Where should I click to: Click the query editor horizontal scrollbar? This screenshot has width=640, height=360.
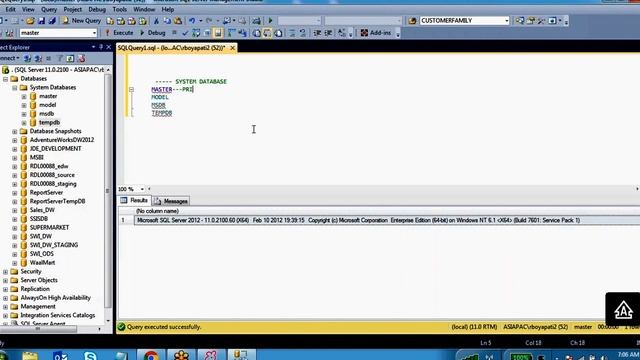[393, 189]
